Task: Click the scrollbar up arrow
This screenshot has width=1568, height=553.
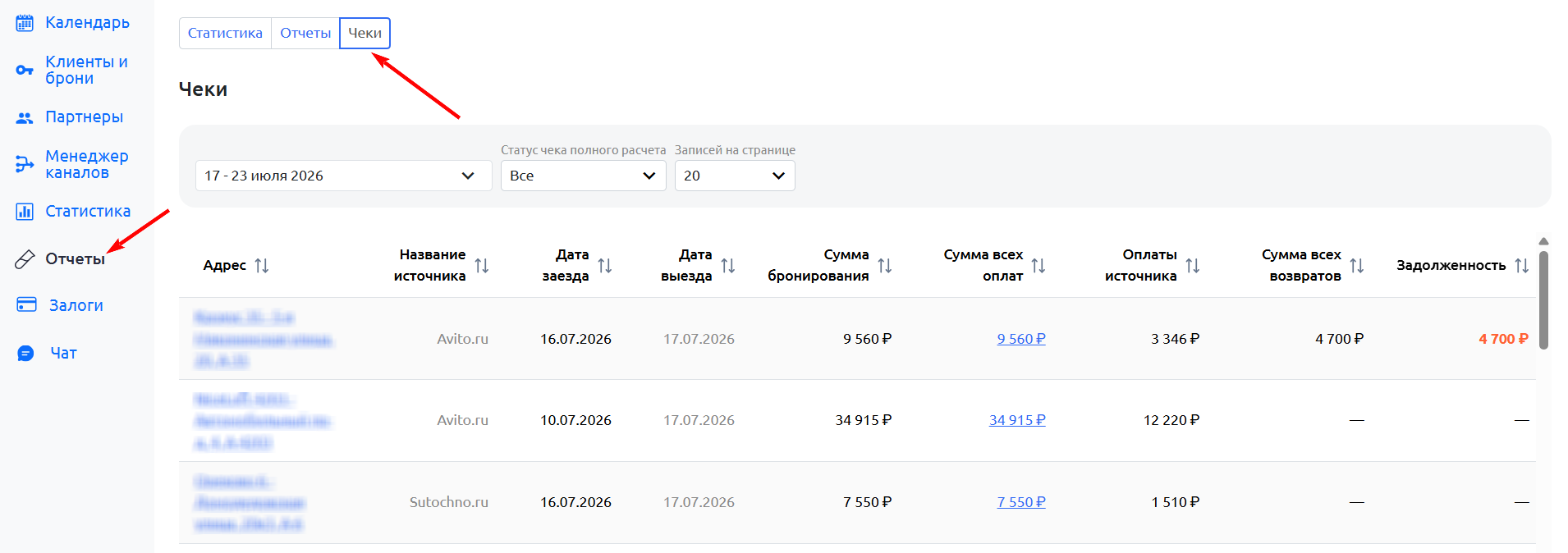Action: (x=1543, y=241)
